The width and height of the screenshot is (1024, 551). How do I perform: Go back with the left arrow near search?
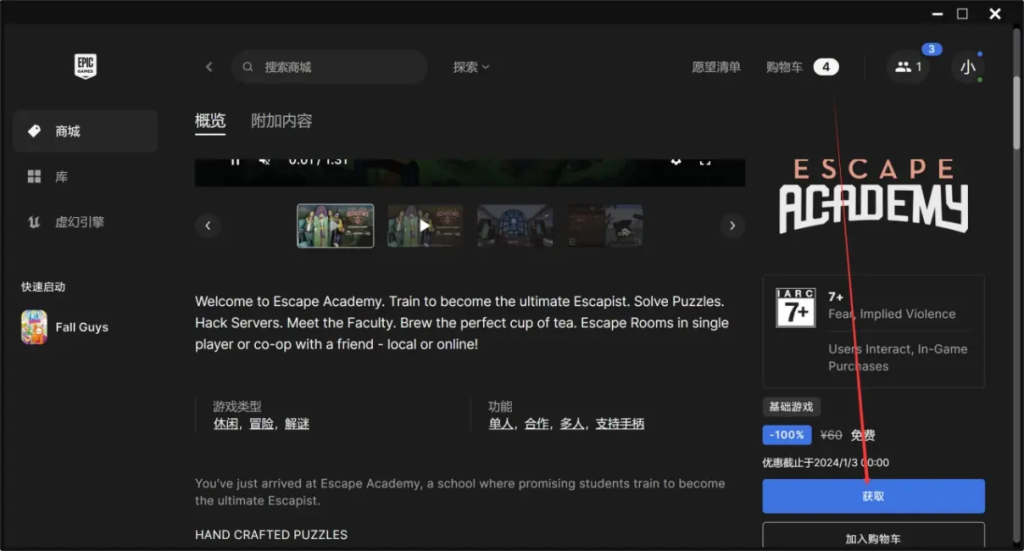[x=209, y=67]
